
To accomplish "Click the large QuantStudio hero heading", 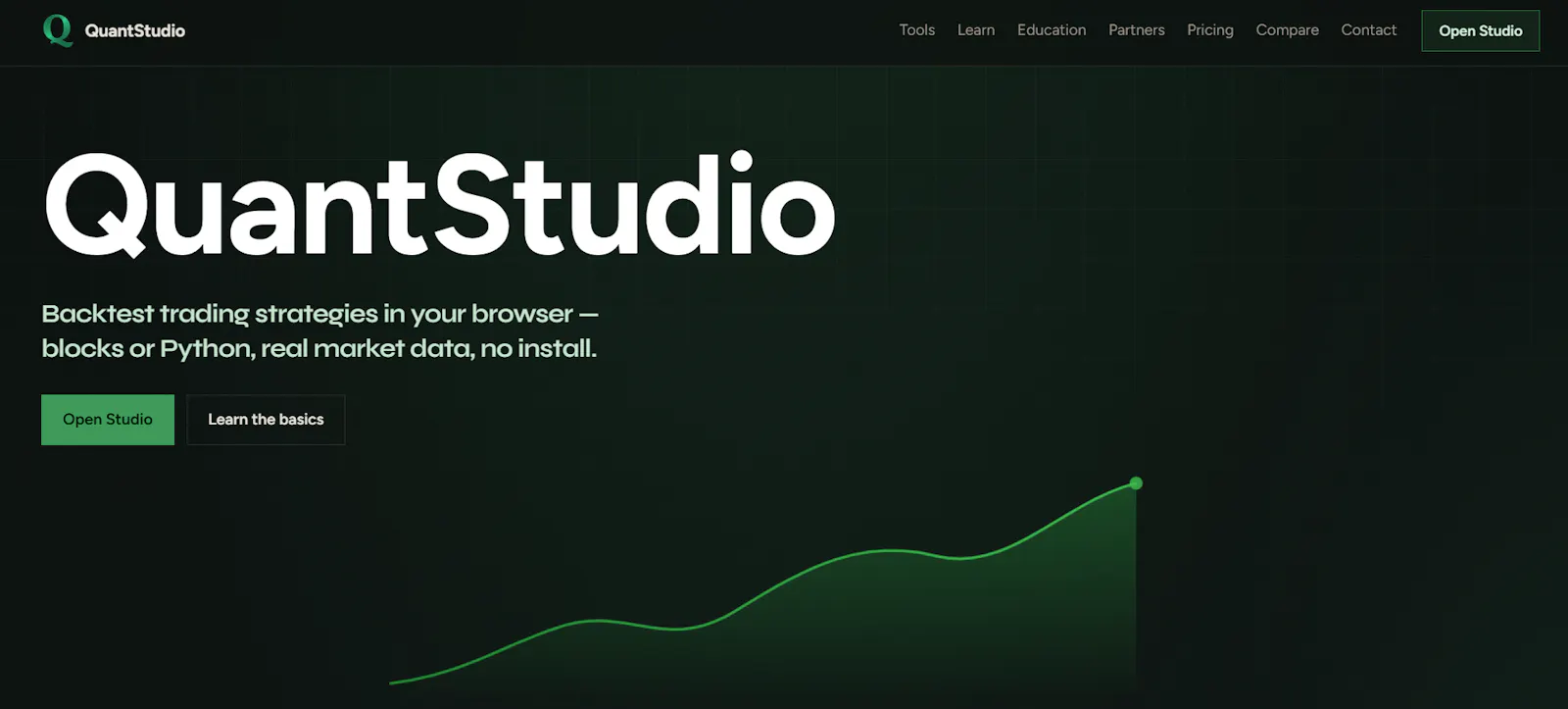I will tap(439, 205).
